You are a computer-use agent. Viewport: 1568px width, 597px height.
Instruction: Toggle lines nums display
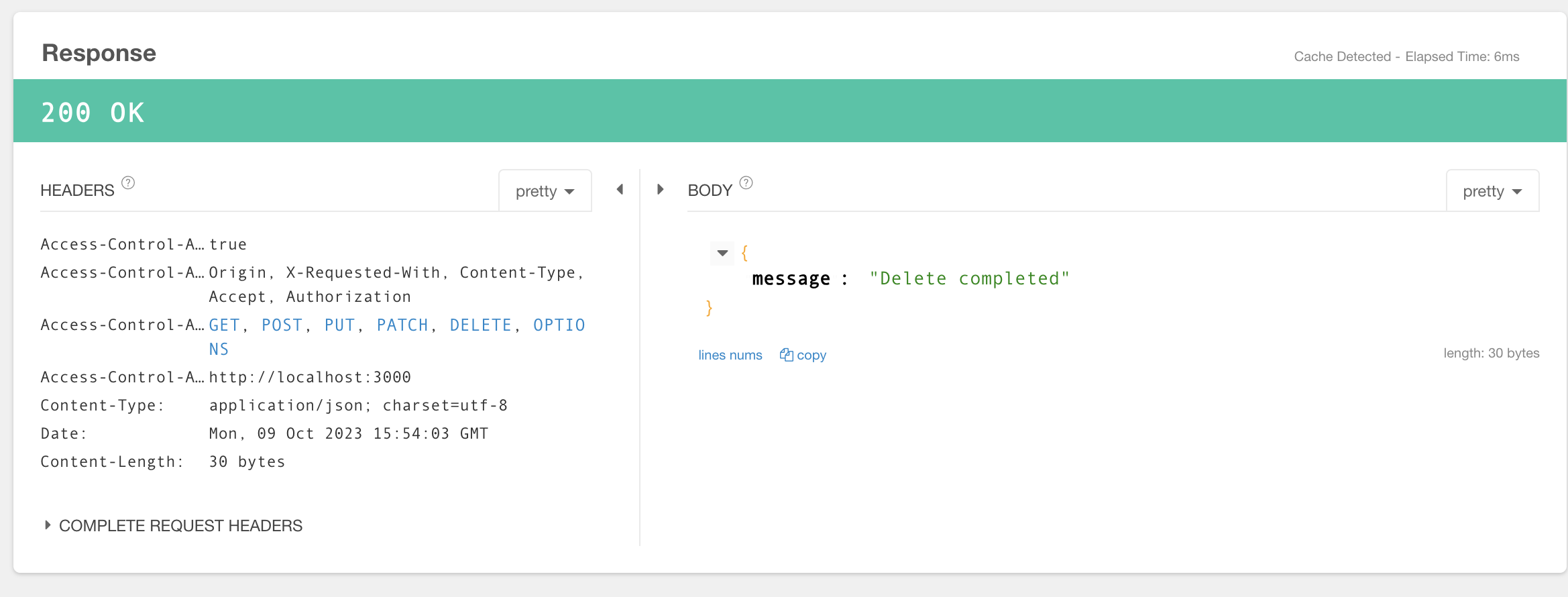(730, 355)
